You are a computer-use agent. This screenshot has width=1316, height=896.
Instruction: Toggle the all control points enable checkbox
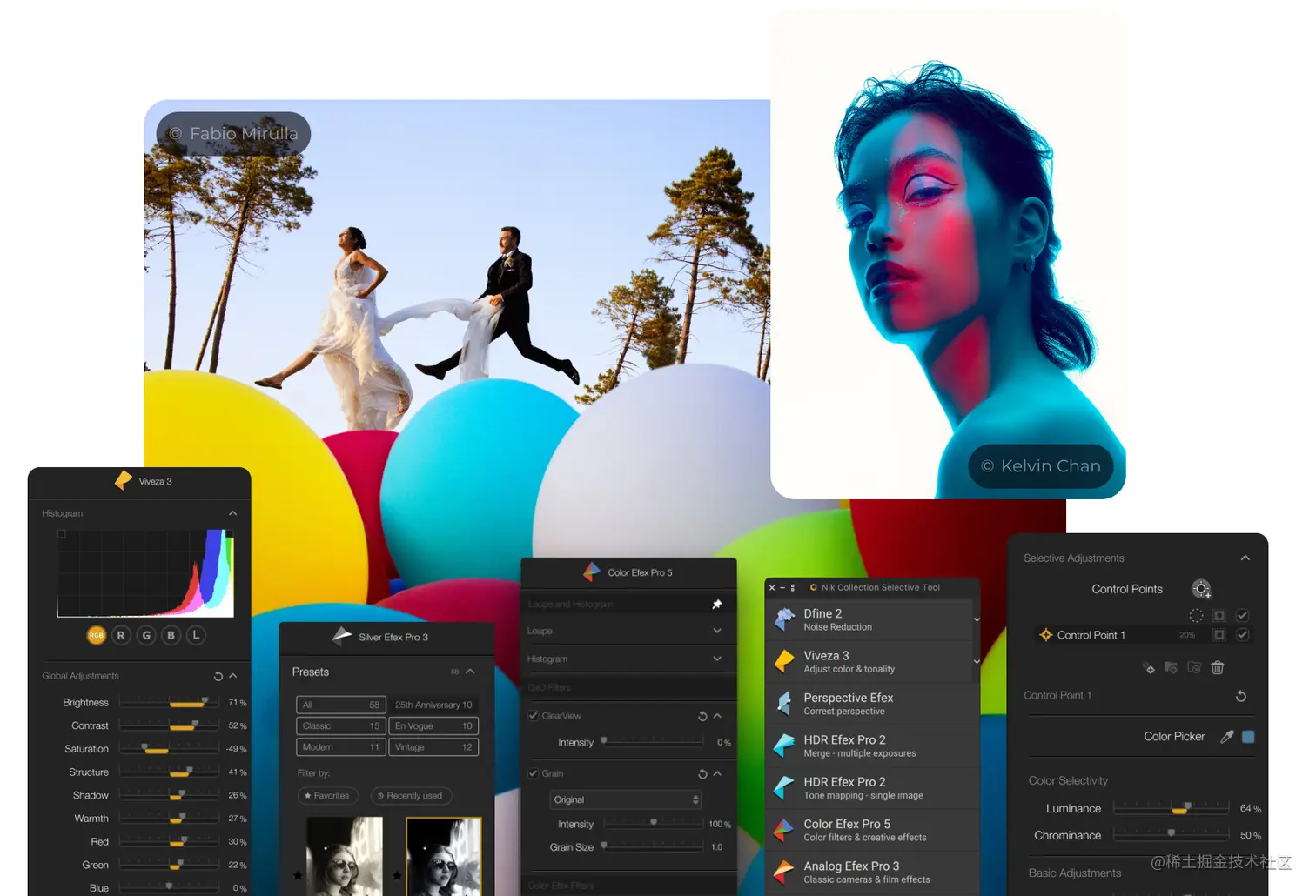(1243, 615)
